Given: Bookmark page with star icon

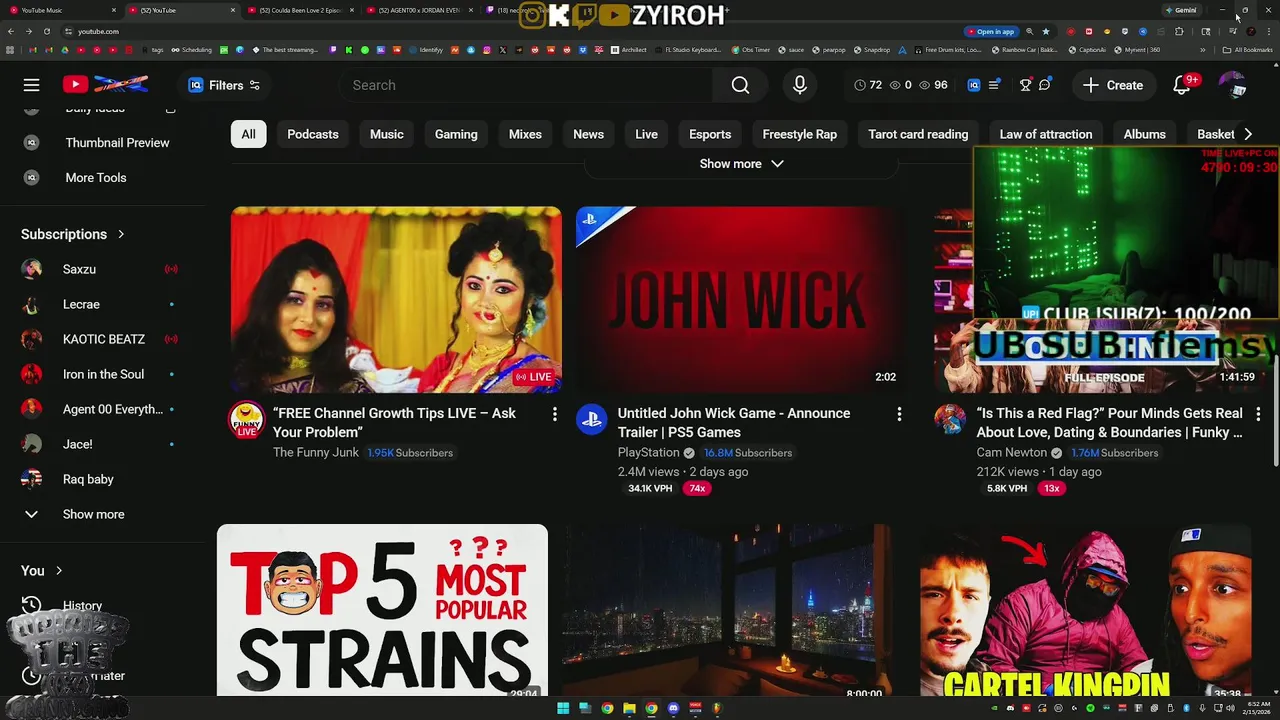Looking at the screenshot, I should coord(1046,31).
